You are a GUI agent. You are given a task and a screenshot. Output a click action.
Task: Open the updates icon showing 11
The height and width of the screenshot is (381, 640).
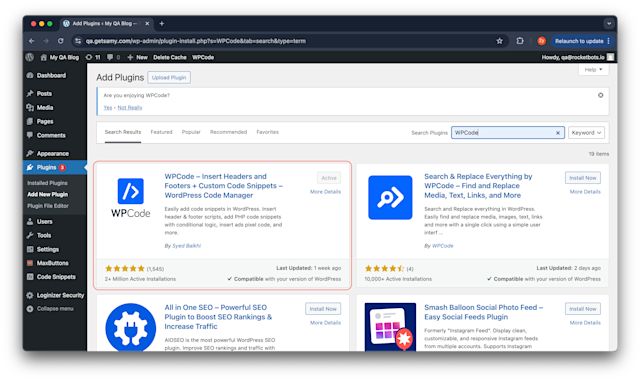point(93,57)
